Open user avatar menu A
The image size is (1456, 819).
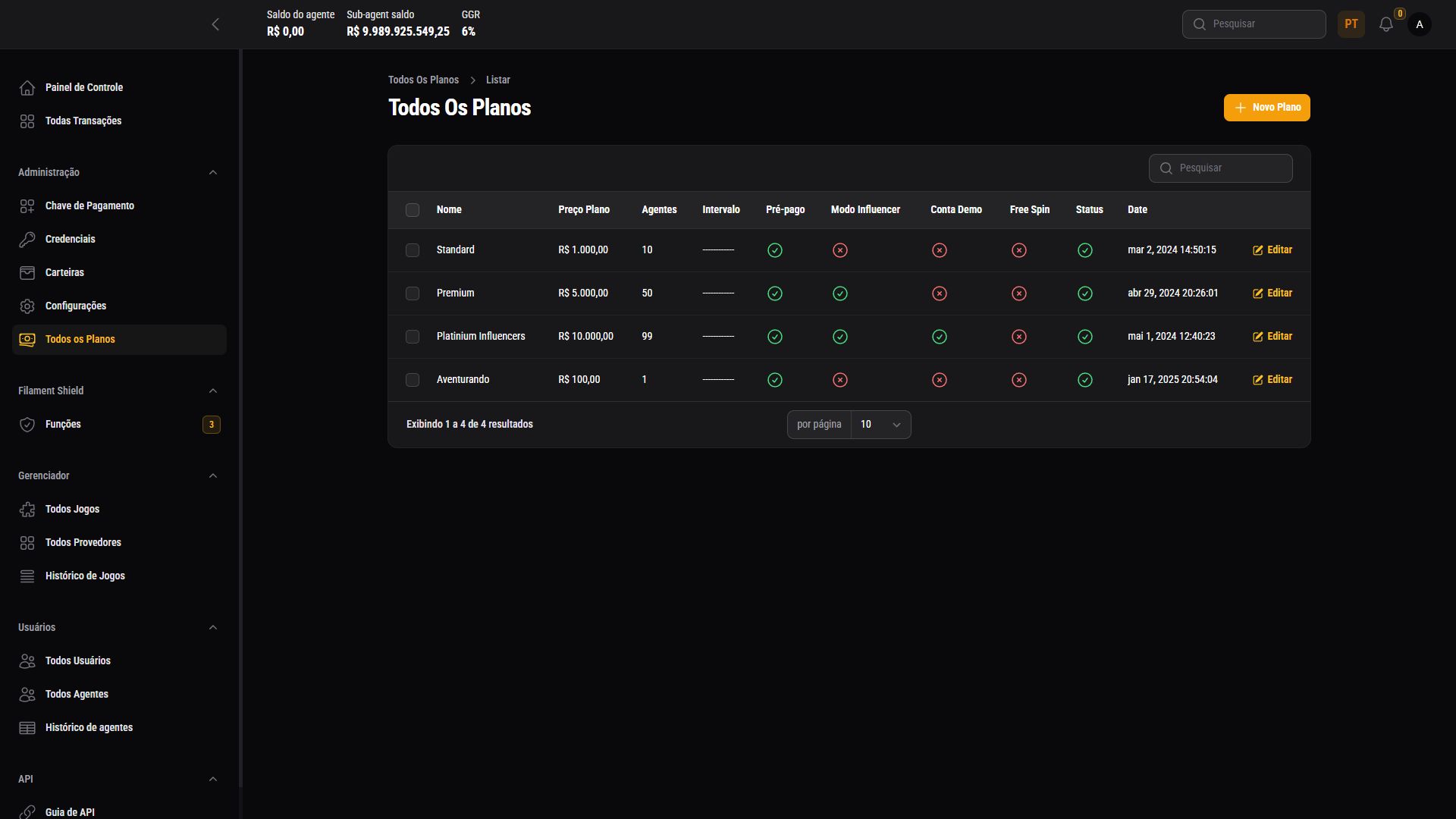(x=1420, y=24)
